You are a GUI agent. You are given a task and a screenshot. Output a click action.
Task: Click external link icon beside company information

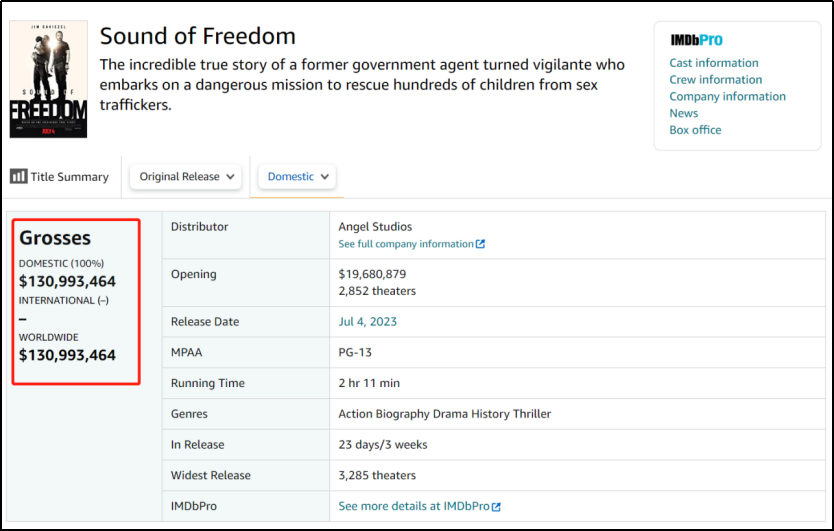tap(481, 244)
